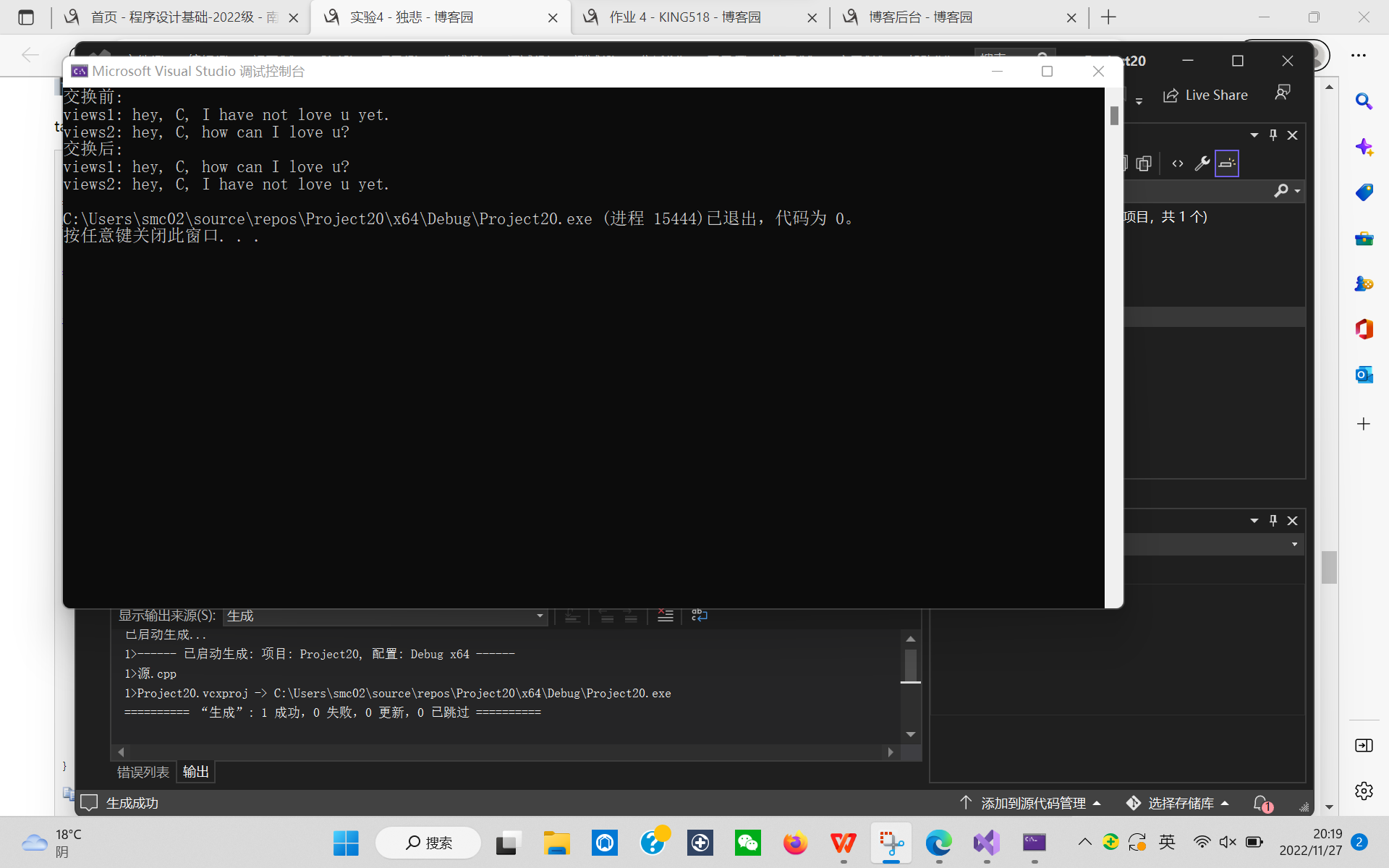Click the view code angle-brackets icon
This screenshot has width=1389, height=868.
coord(1178,163)
